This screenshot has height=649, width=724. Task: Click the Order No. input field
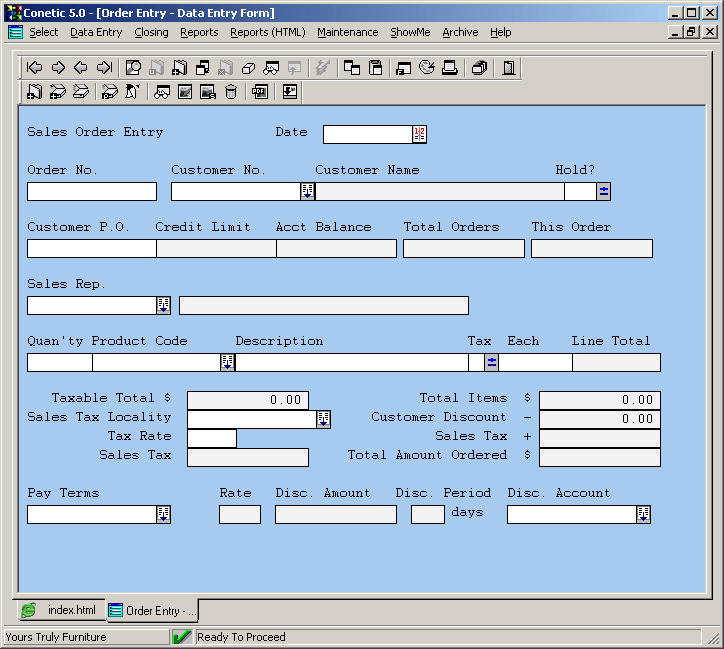point(92,191)
